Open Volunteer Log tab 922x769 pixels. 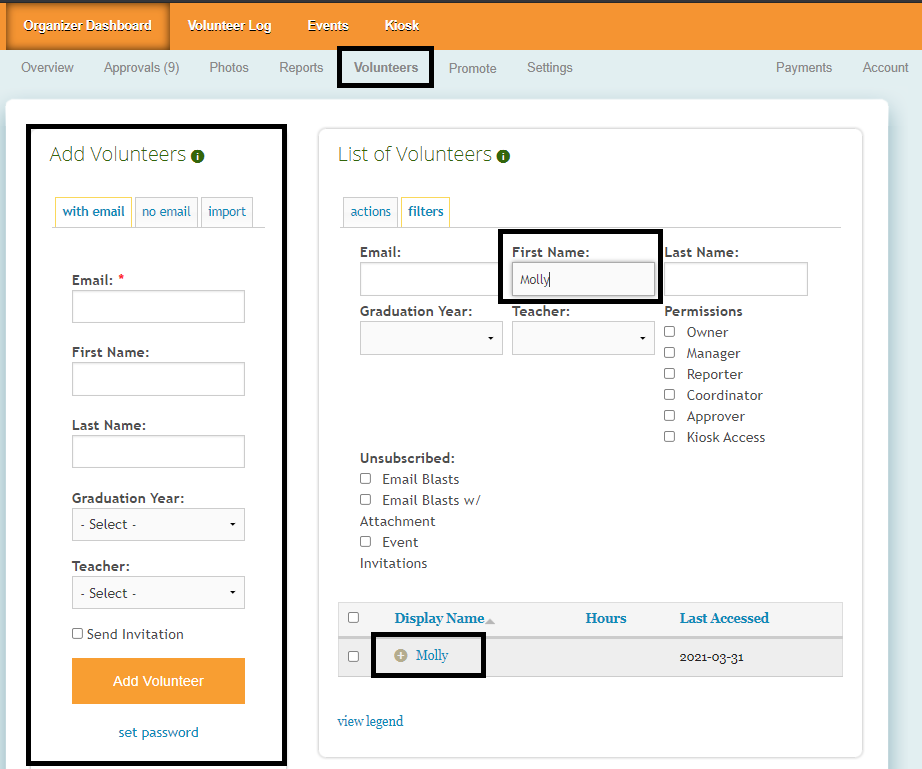[x=229, y=26]
